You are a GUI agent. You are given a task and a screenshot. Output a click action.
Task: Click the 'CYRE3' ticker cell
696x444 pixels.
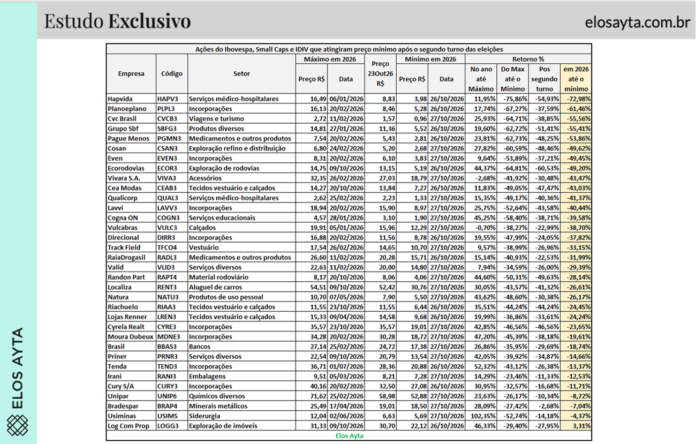(x=172, y=327)
